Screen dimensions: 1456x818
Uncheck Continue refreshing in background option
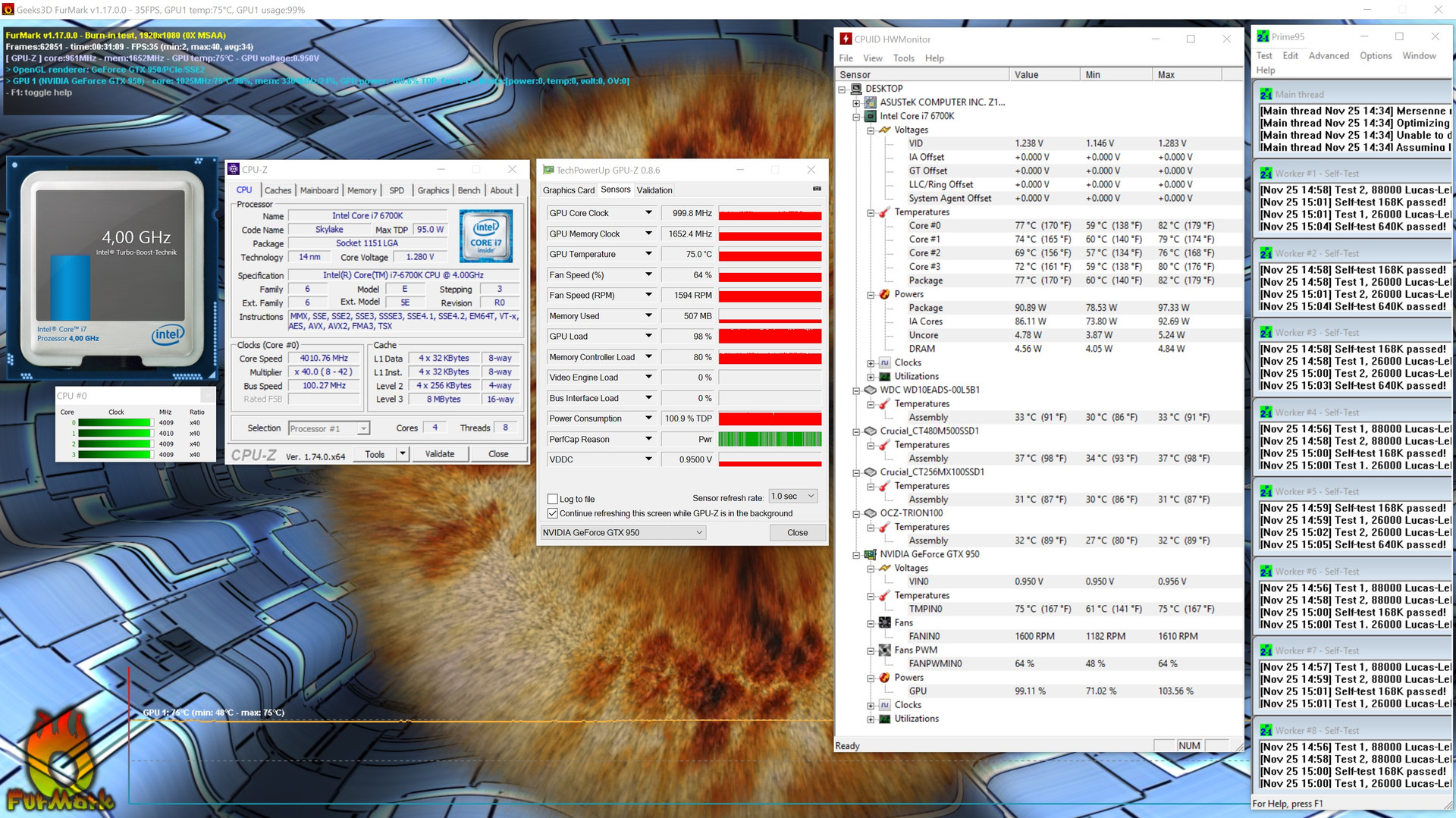[553, 513]
